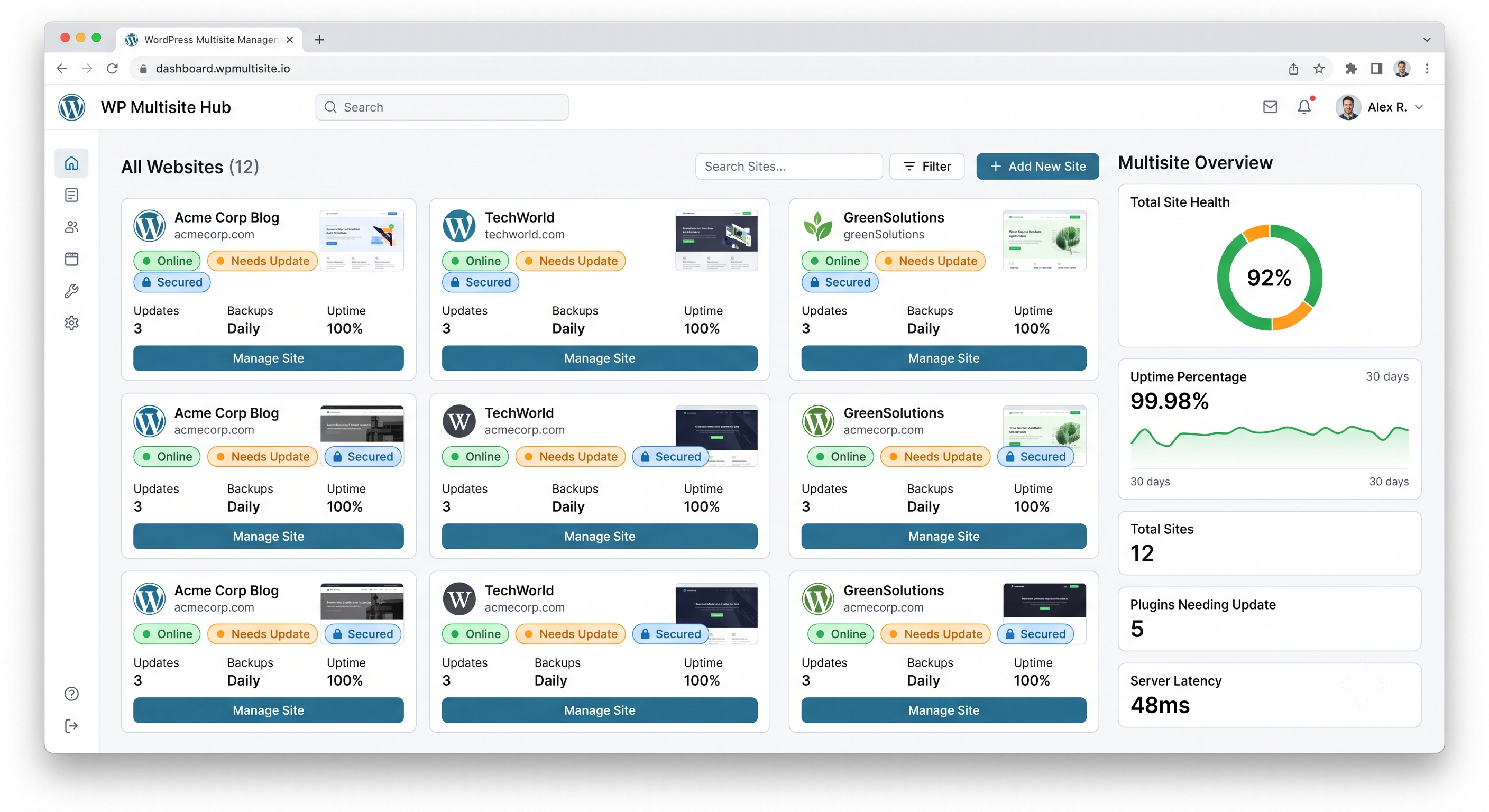This screenshot has height=812, width=1489.
Task: Open the gear Settings sidebar icon
Action: (72, 322)
